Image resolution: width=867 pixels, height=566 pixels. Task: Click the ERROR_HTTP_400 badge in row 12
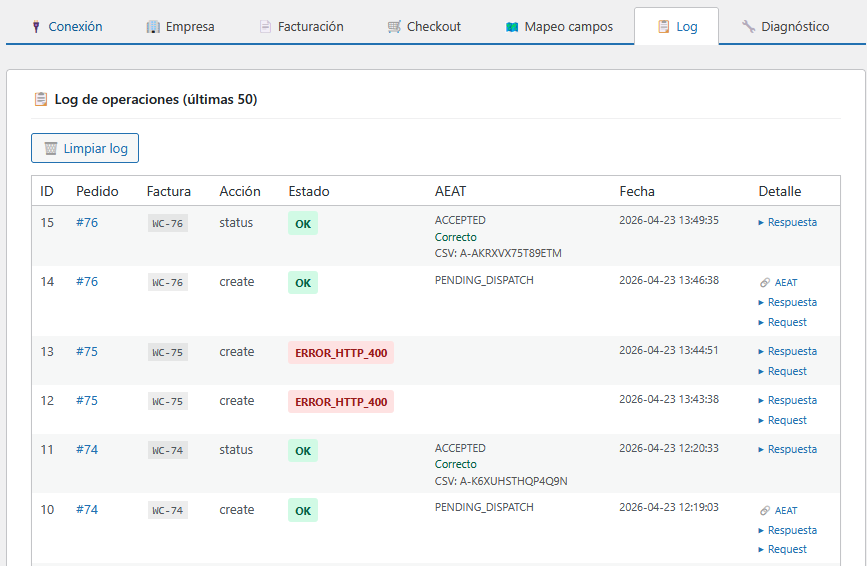pyautogui.click(x=341, y=402)
